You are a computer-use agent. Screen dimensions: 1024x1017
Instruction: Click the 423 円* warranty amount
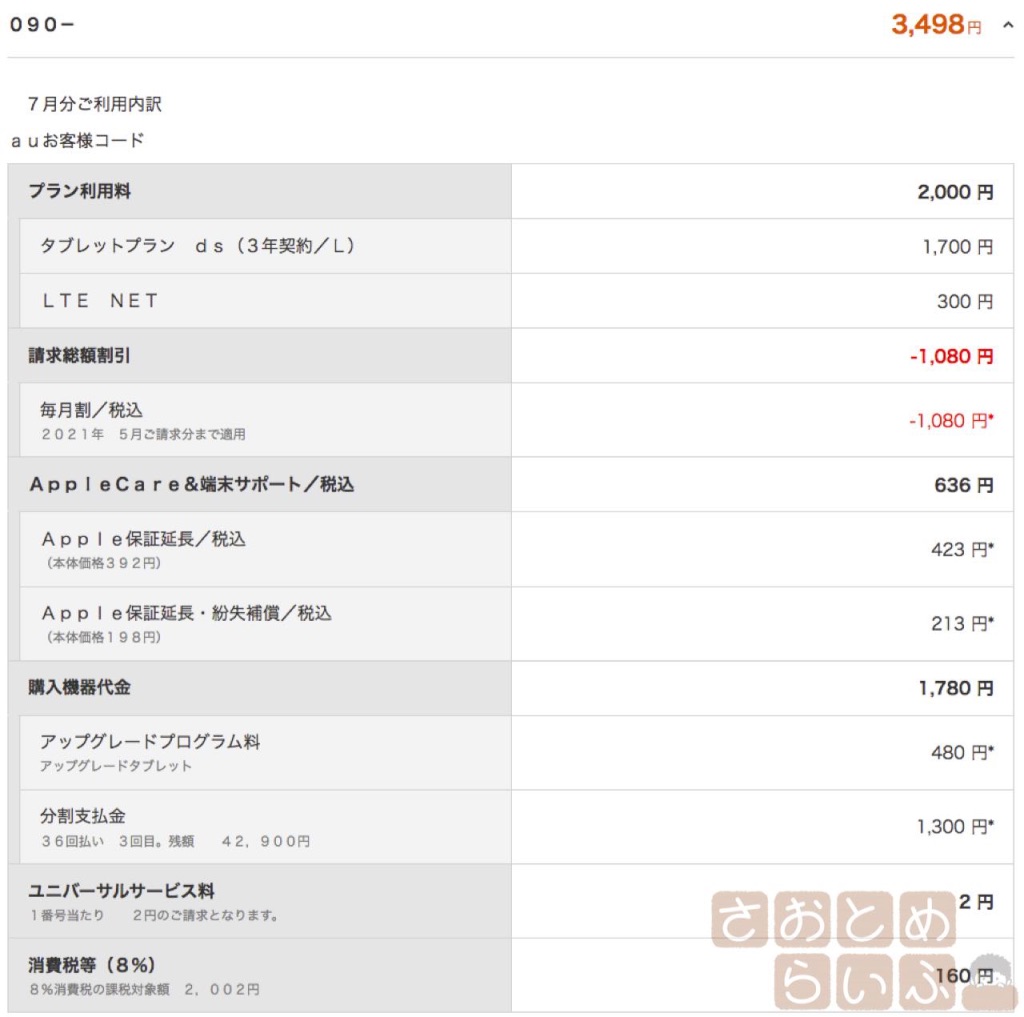click(x=963, y=549)
